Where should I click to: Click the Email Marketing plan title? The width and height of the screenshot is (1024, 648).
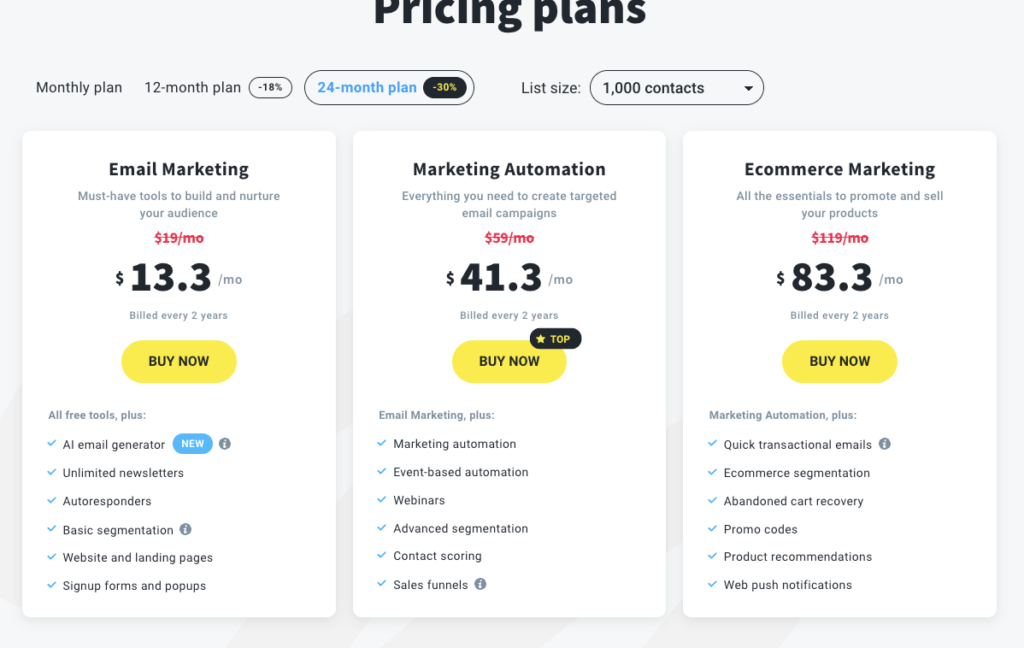pyautogui.click(x=179, y=169)
